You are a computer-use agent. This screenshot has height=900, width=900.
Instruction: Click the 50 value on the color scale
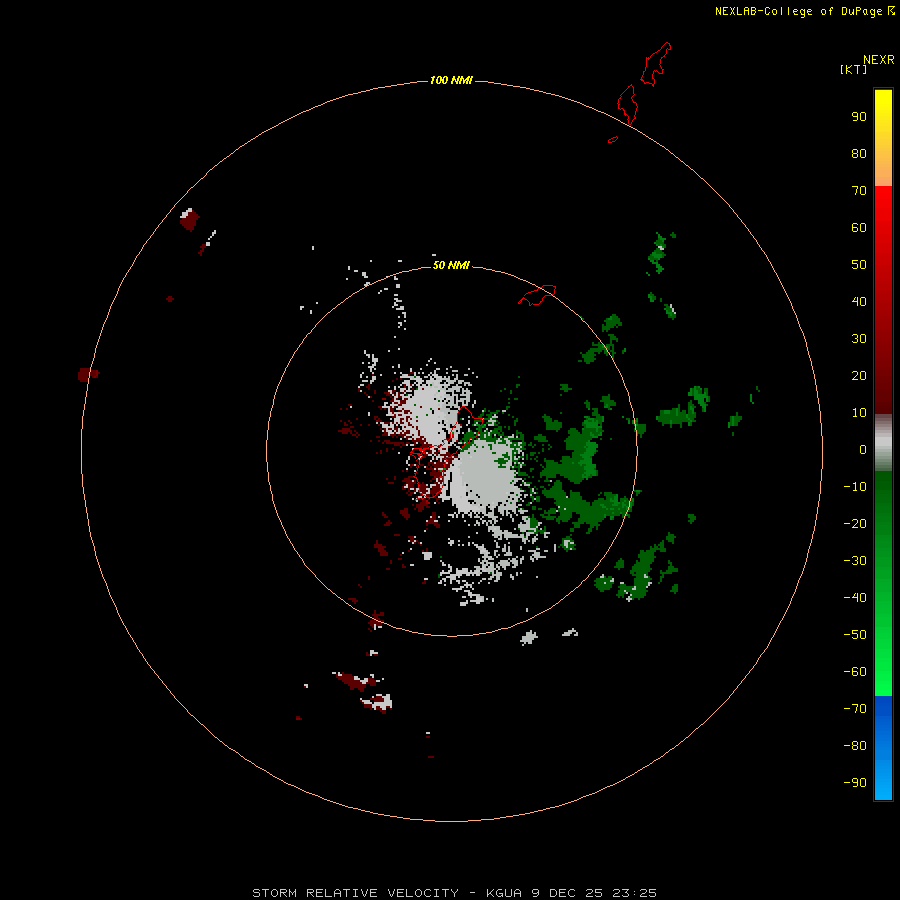pyautogui.click(x=859, y=265)
